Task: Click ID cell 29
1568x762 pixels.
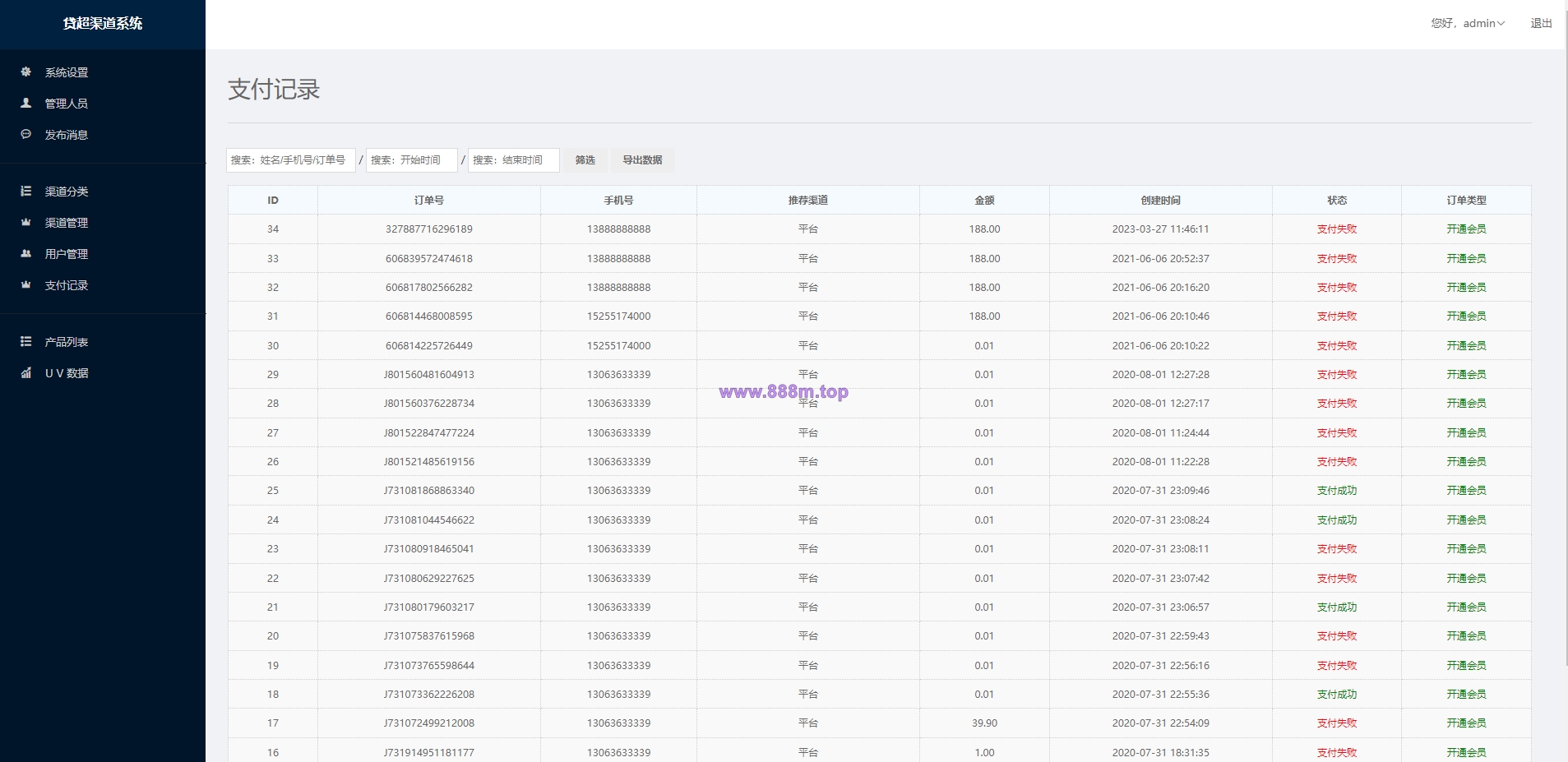Action: 273,375
